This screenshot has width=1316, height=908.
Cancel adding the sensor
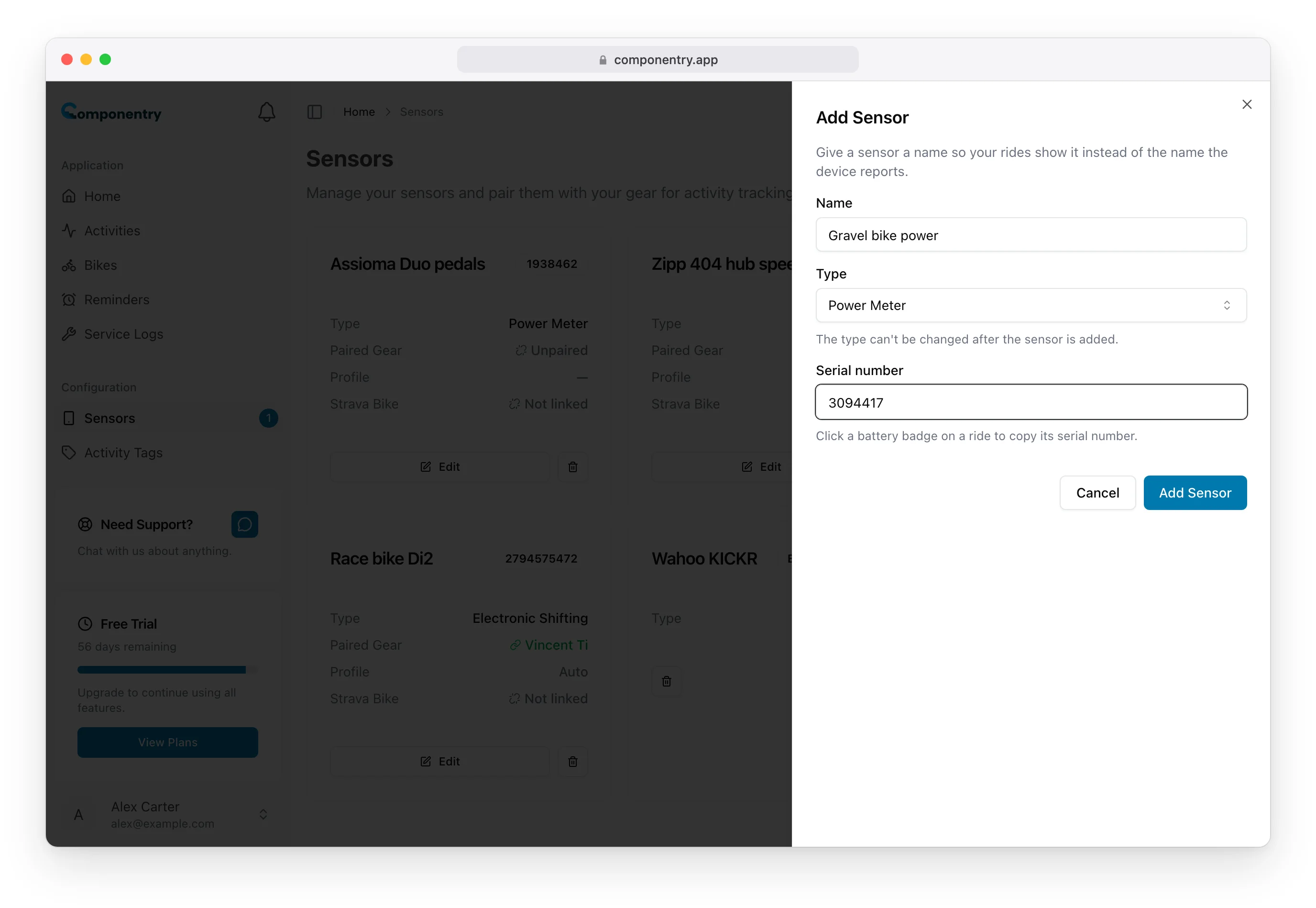pos(1097,493)
